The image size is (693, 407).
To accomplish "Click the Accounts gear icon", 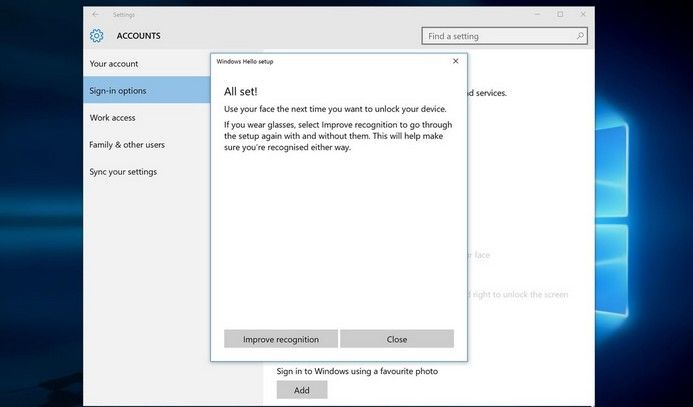I will click(x=96, y=36).
